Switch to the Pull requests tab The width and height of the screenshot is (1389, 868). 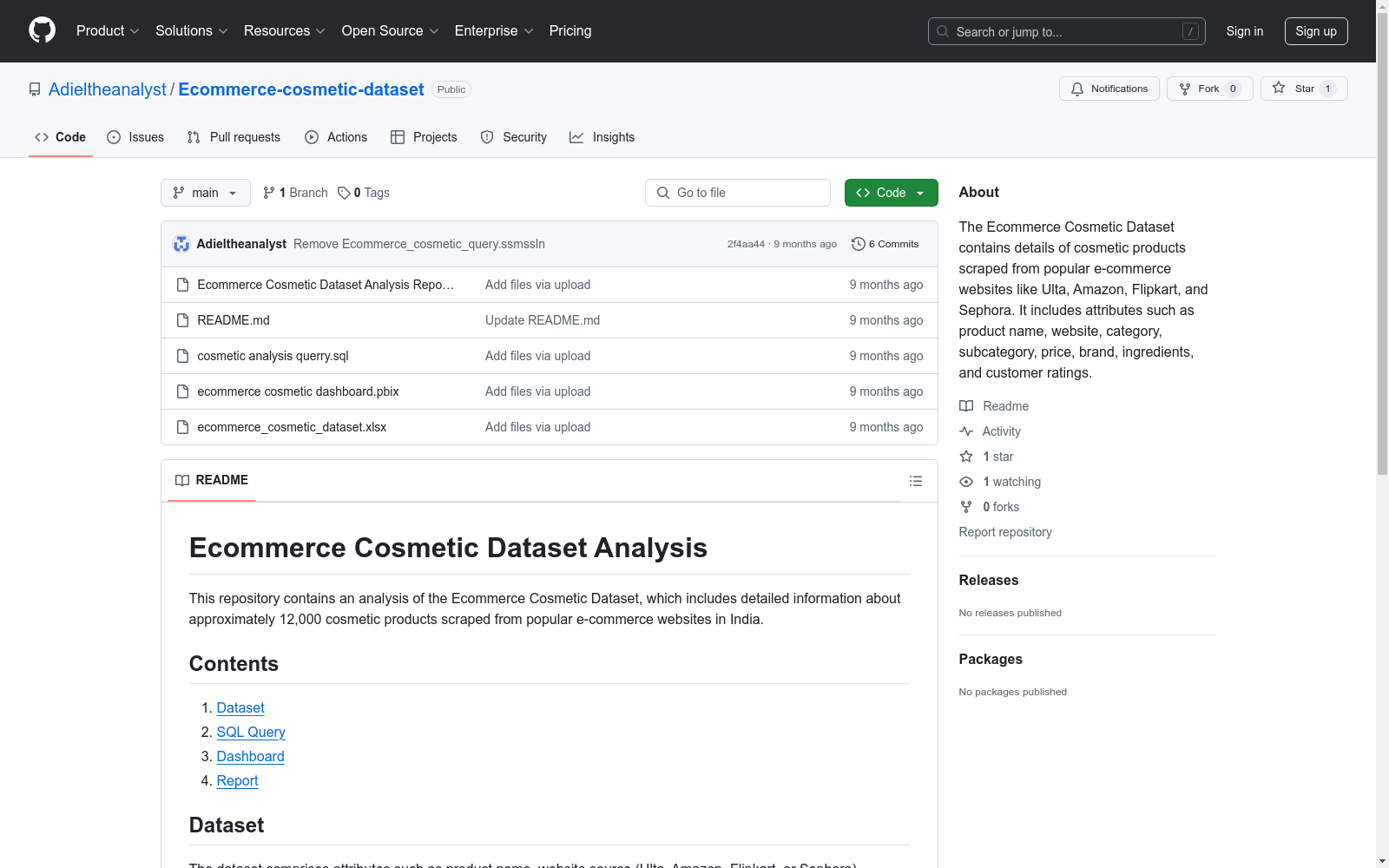pos(234,137)
